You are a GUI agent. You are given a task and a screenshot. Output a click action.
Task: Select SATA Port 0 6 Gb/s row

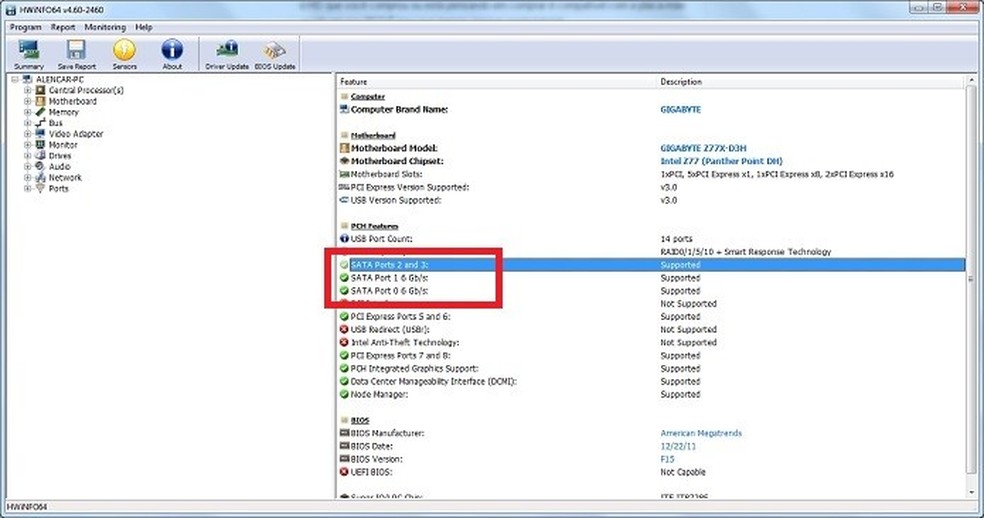[651, 291]
